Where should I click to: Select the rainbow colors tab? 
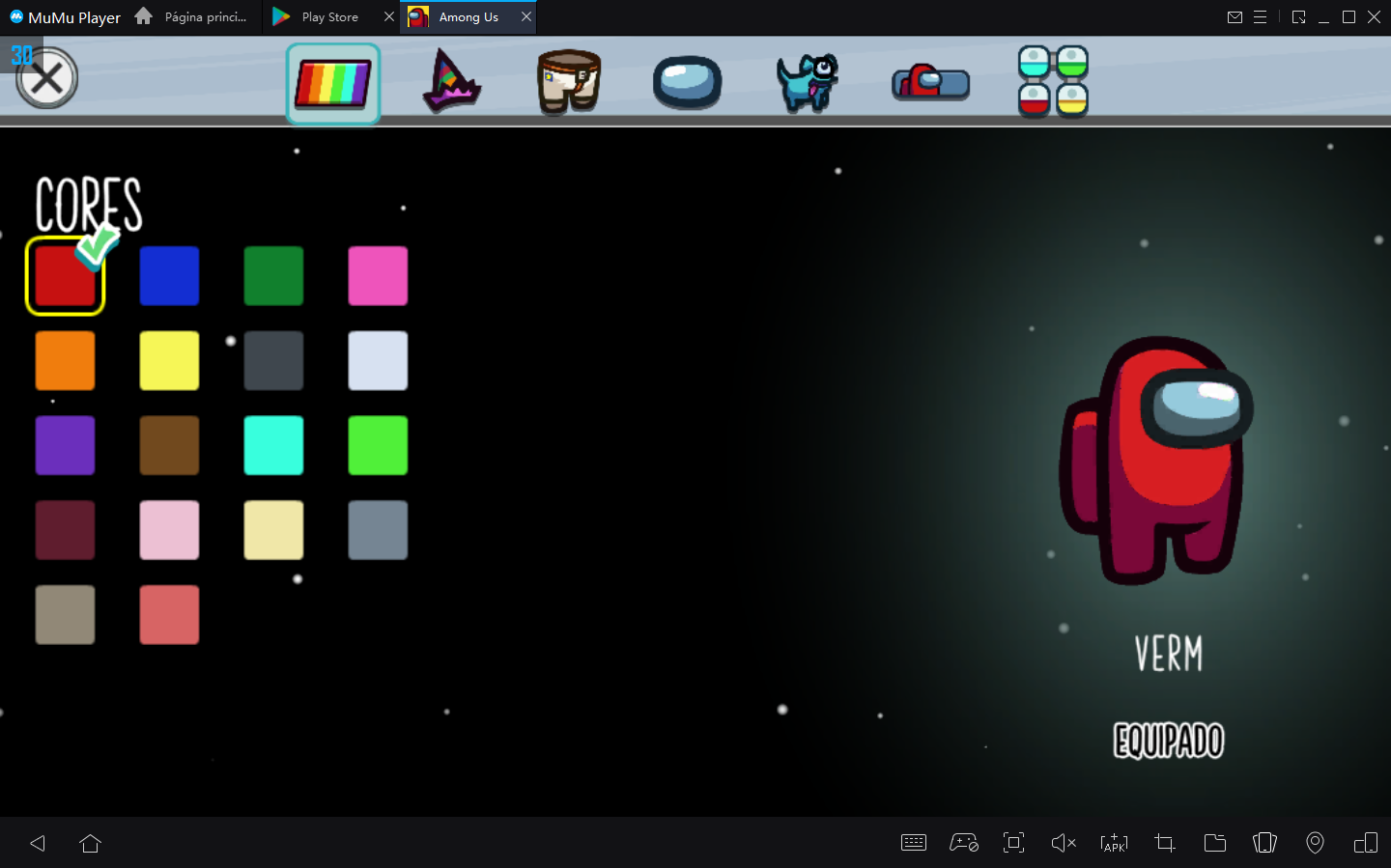(x=333, y=83)
